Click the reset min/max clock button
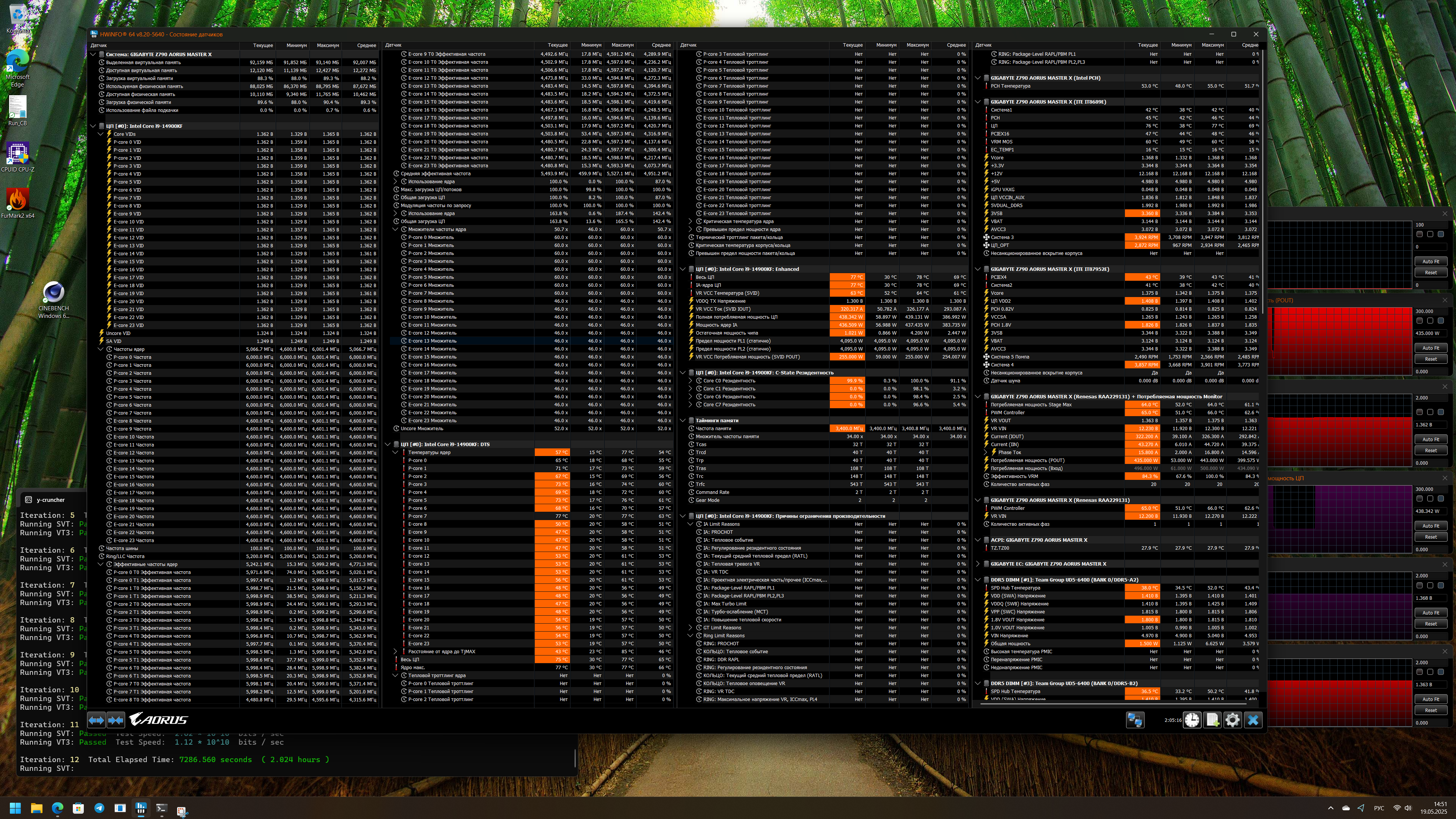This screenshot has width=1456, height=819. tap(1192, 720)
